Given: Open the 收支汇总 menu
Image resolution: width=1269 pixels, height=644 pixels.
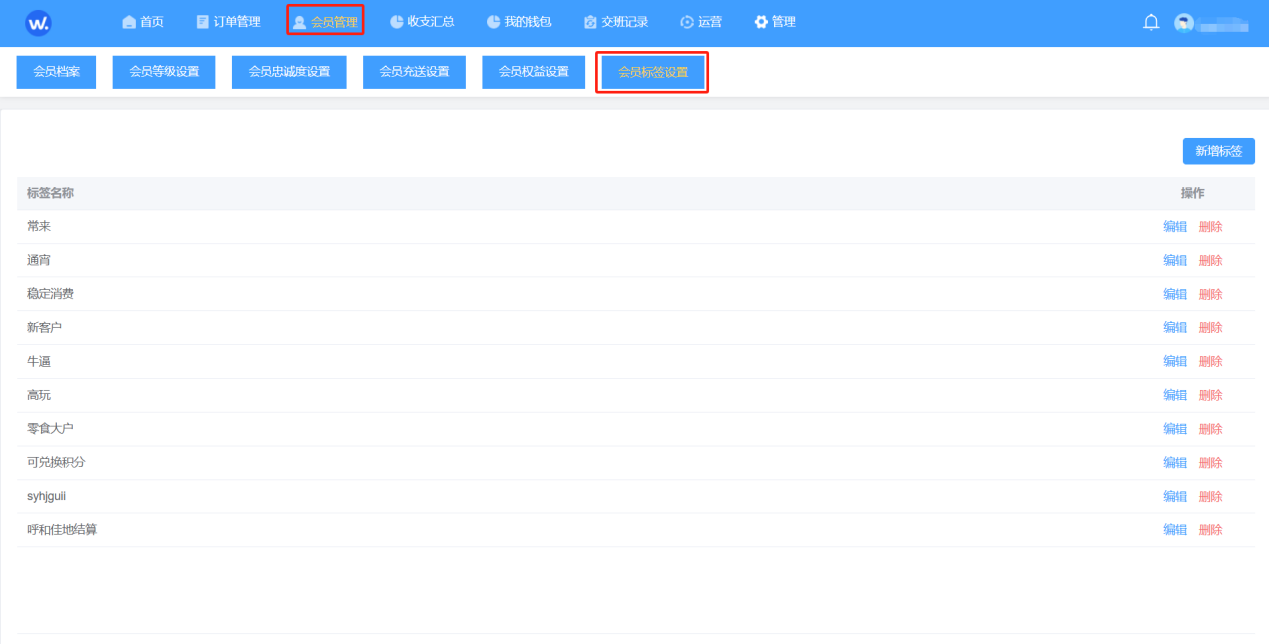Looking at the screenshot, I should pyautogui.click(x=431, y=22).
